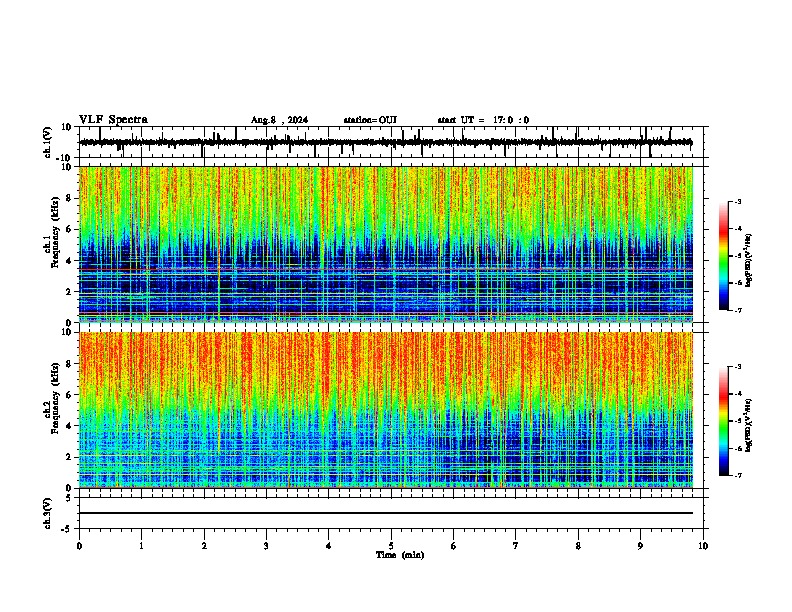The height and width of the screenshot is (612, 792).
Task: Click inside the ch.2 spectrogram panel
Action: tap(386, 410)
